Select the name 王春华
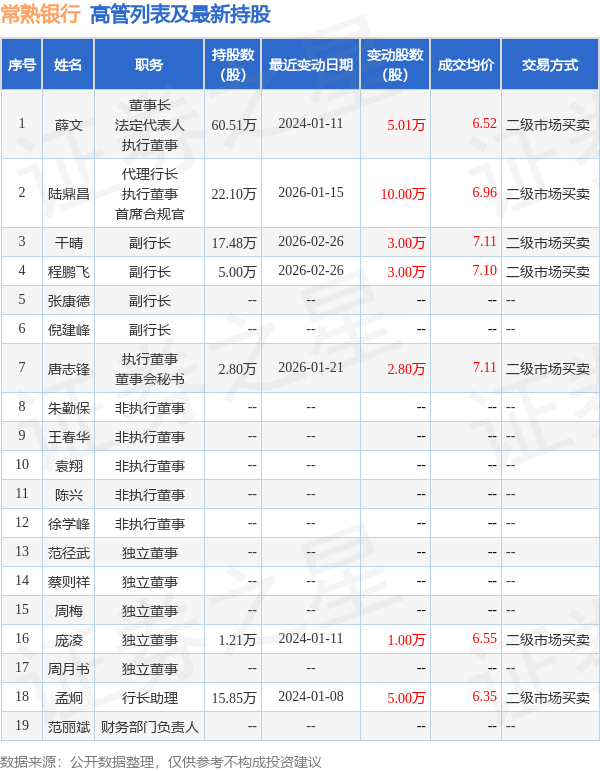Image resolution: width=600 pixels, height=771 pixels. 68,437
